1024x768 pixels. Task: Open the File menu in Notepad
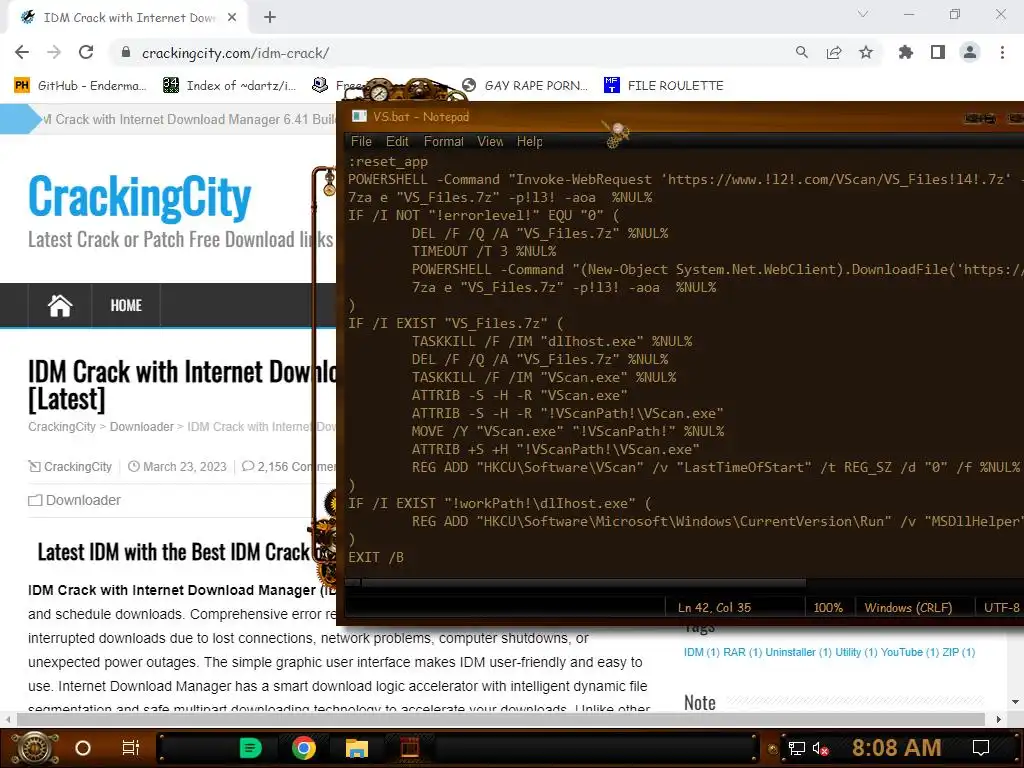coord(361,142)
